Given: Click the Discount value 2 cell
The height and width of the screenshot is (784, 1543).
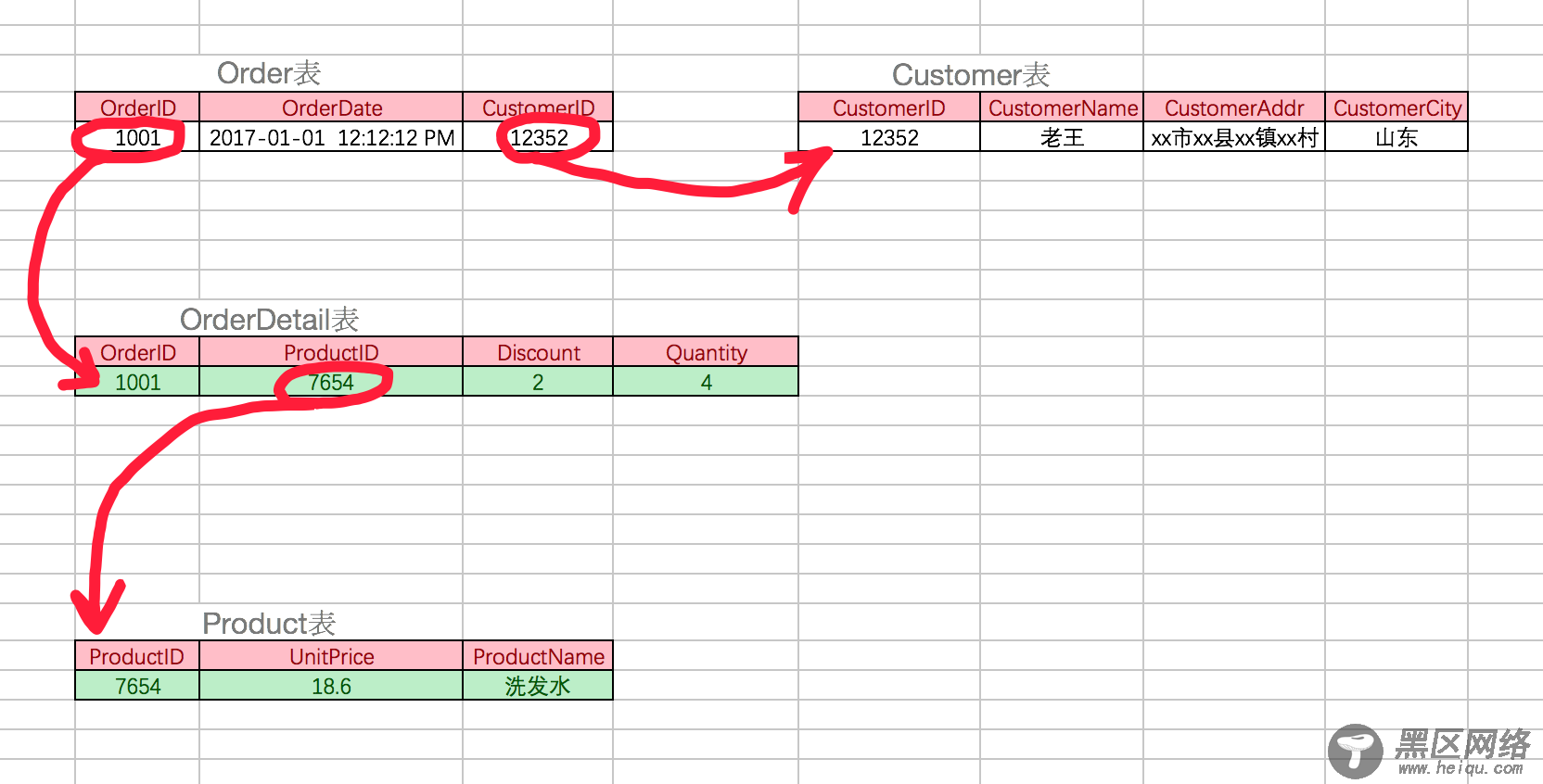Looking at the screenshot, I should 538,382.
